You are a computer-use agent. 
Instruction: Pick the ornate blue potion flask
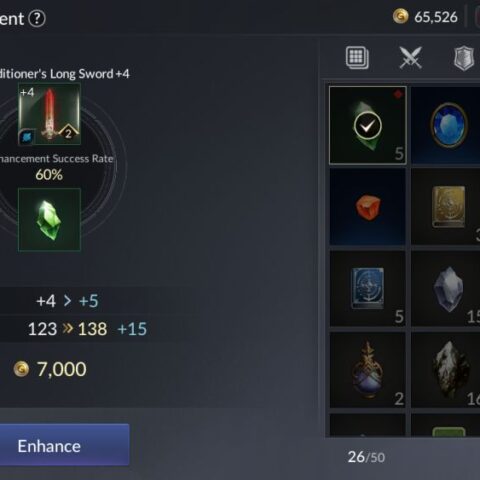(x=368, y=370)
